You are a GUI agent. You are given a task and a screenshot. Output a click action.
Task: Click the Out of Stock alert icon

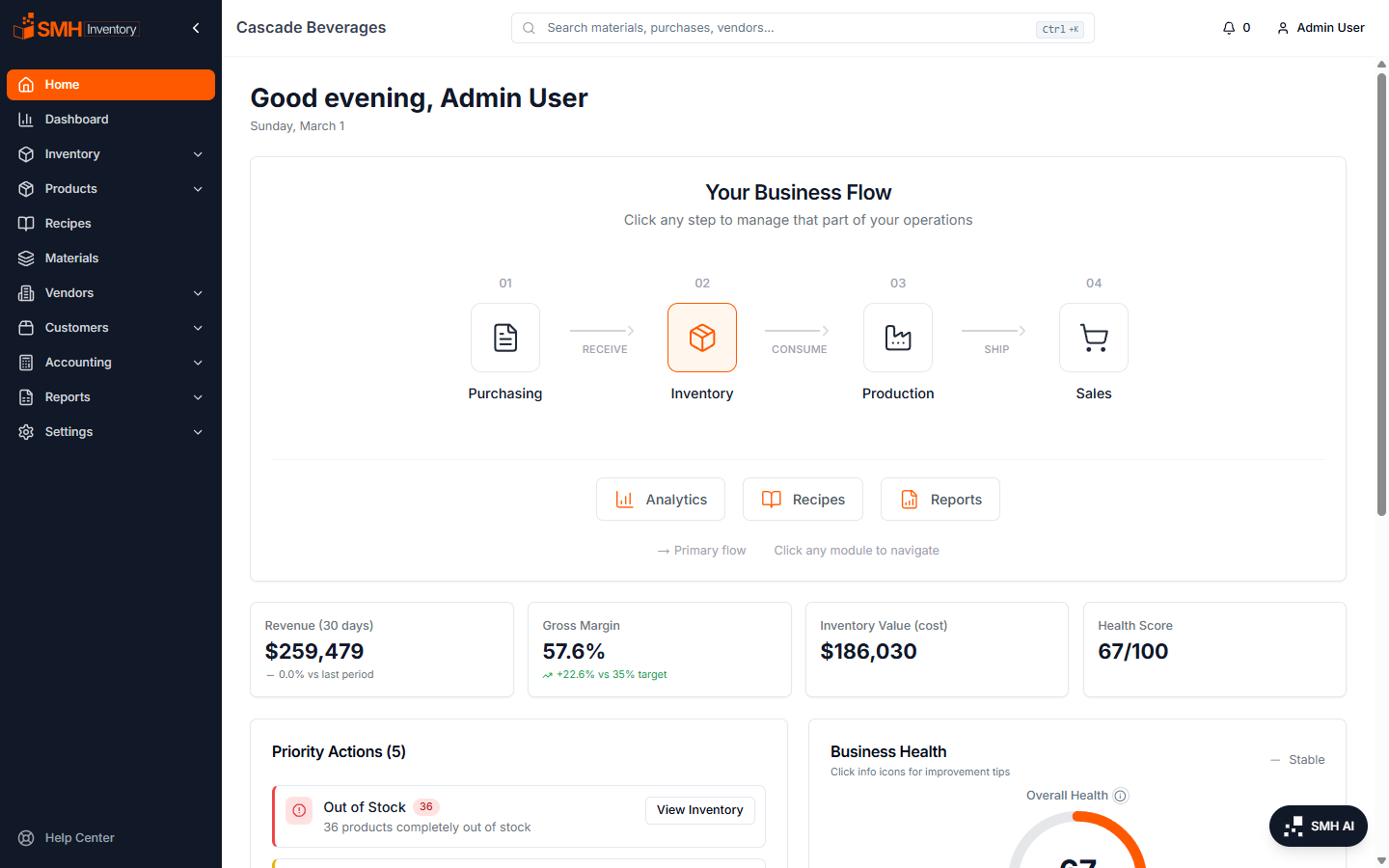click(x=299, y=810)
